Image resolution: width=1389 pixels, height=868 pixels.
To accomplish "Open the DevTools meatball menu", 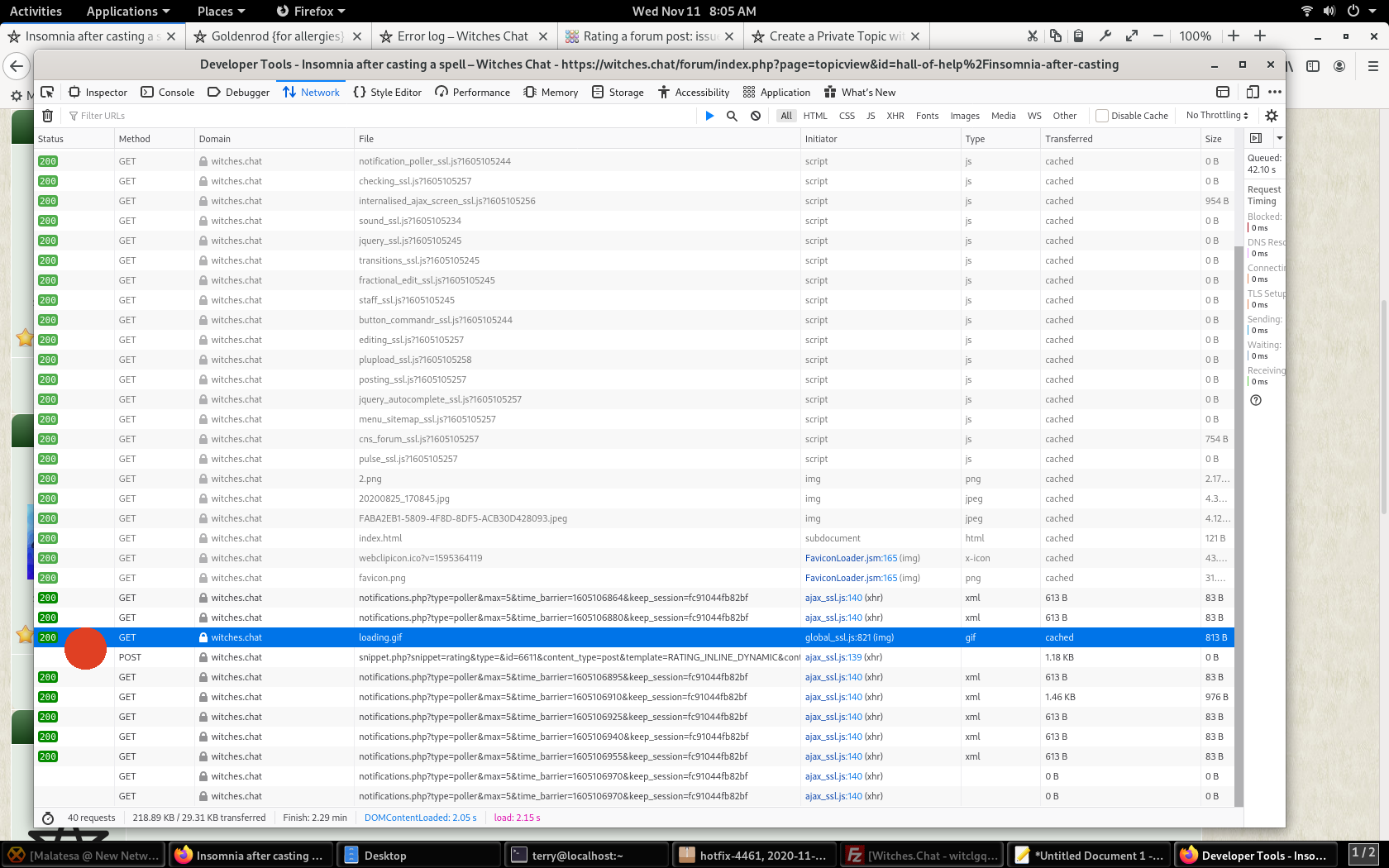I will tap(1275, 92).
